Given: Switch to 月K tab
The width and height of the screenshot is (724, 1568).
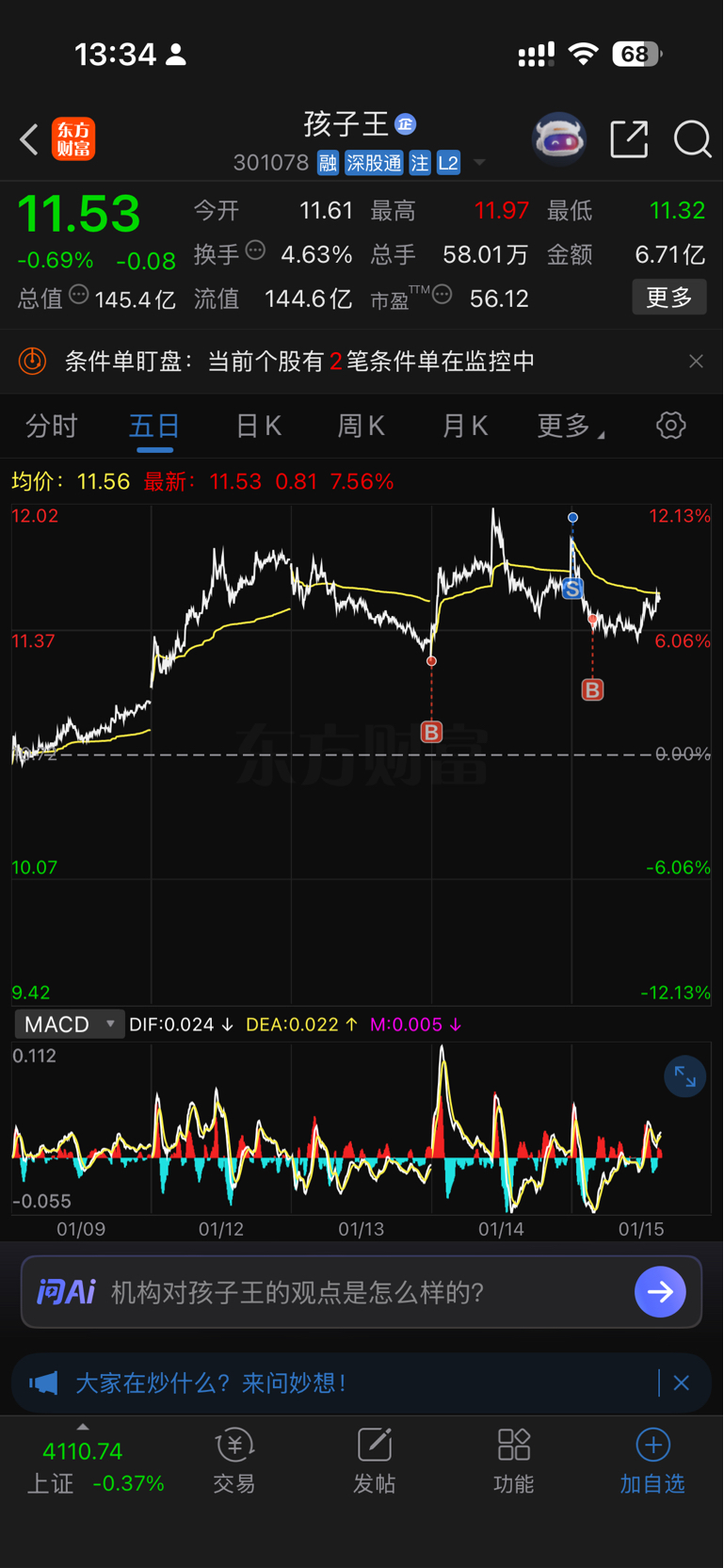Looking at the screenshot, I should (465, 427).
